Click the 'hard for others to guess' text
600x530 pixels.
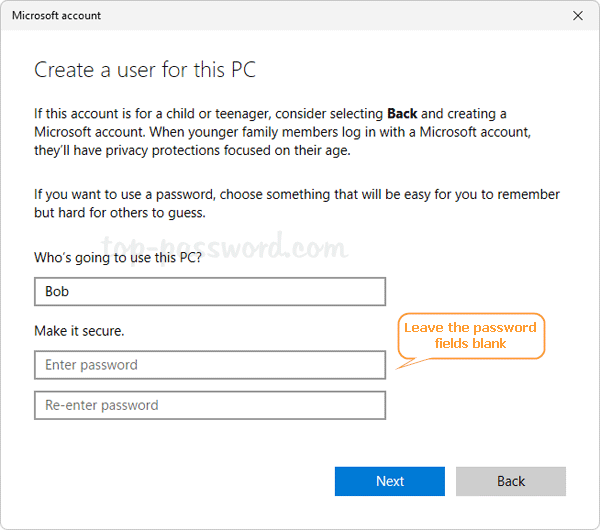[x=132, y=213]
